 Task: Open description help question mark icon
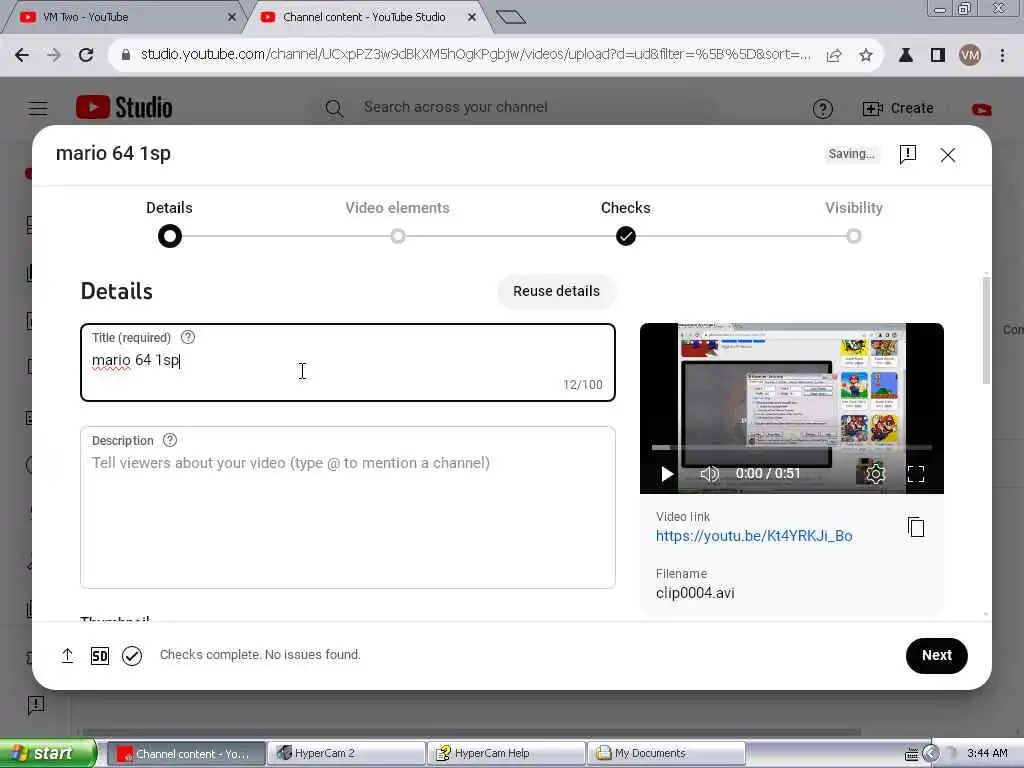[170, 440]
